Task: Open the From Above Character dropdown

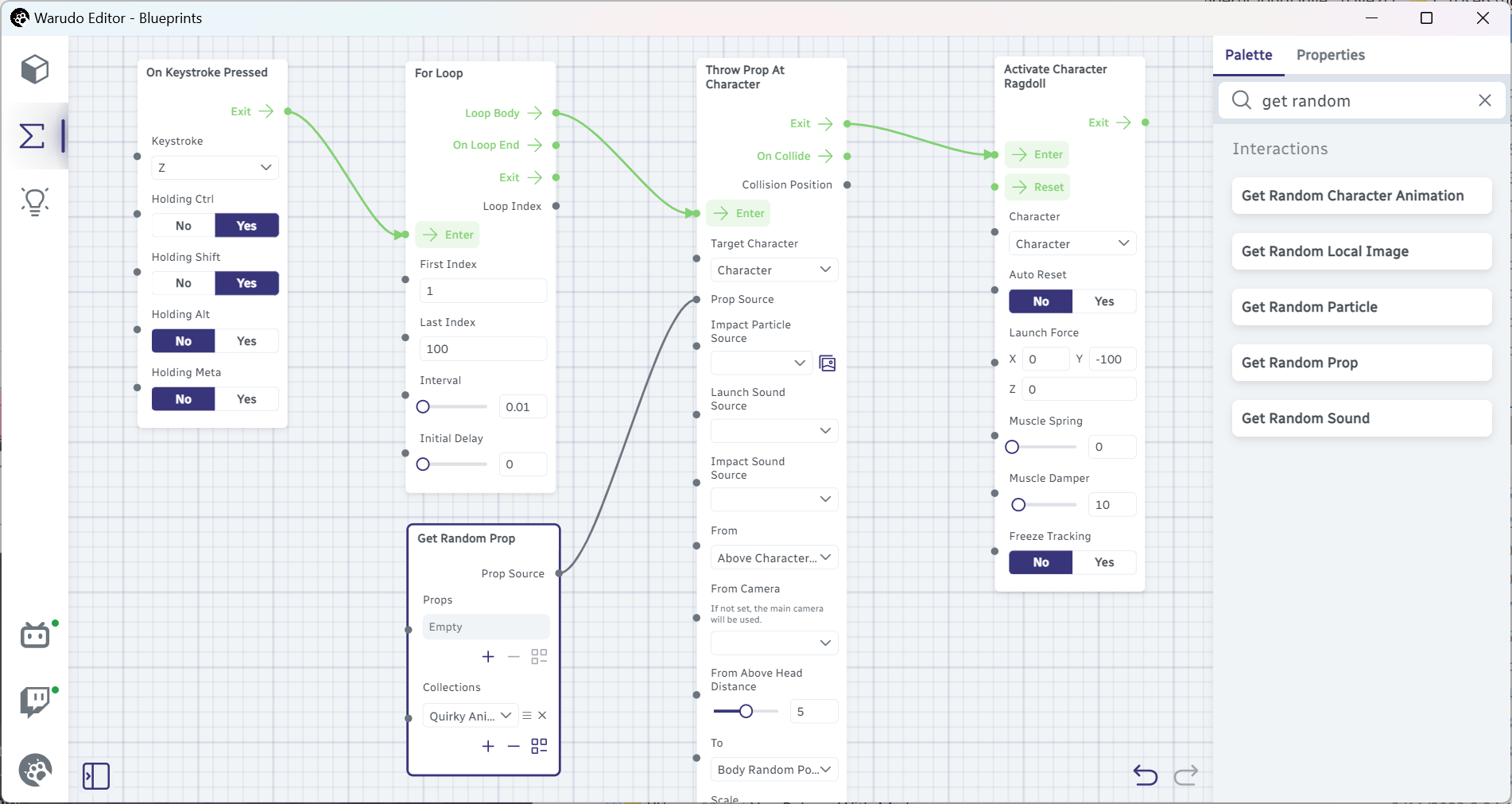Action: click(x=774, y=558)
